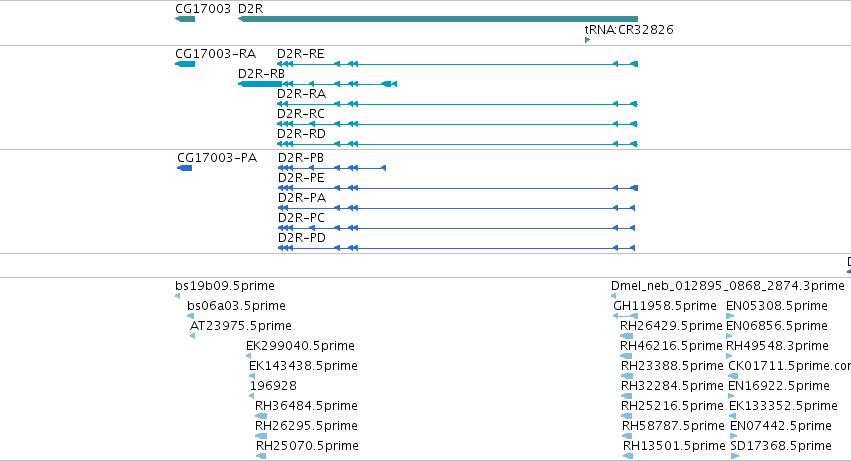Viewport: 851px width, 461px height.
Task: Click the RH58787.5prime EST glyph
Action: 627,436
